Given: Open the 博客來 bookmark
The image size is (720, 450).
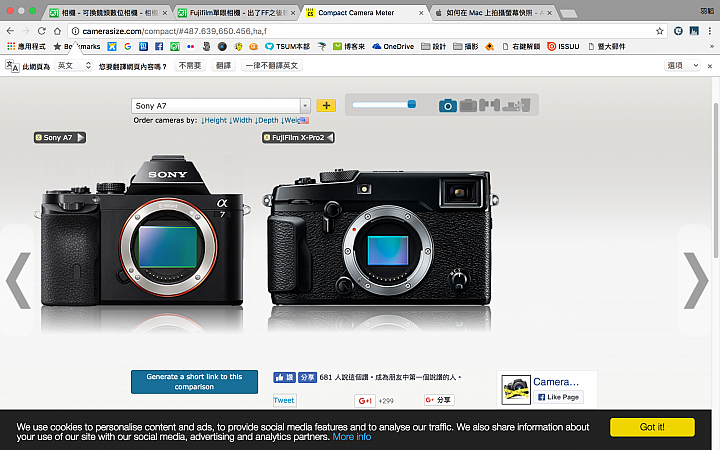Looking at the screenshot, I should click(x=349, y=46).
